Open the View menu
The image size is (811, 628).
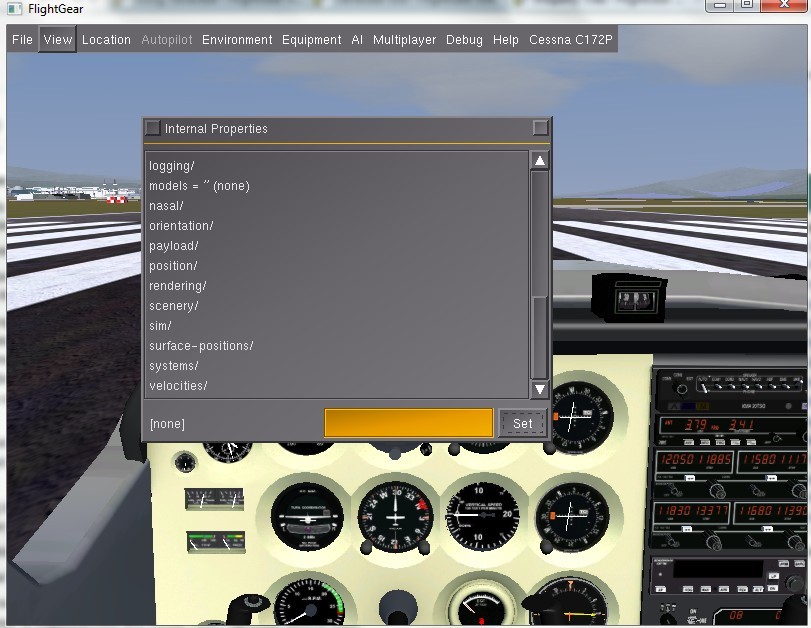[x=57, y=39]
